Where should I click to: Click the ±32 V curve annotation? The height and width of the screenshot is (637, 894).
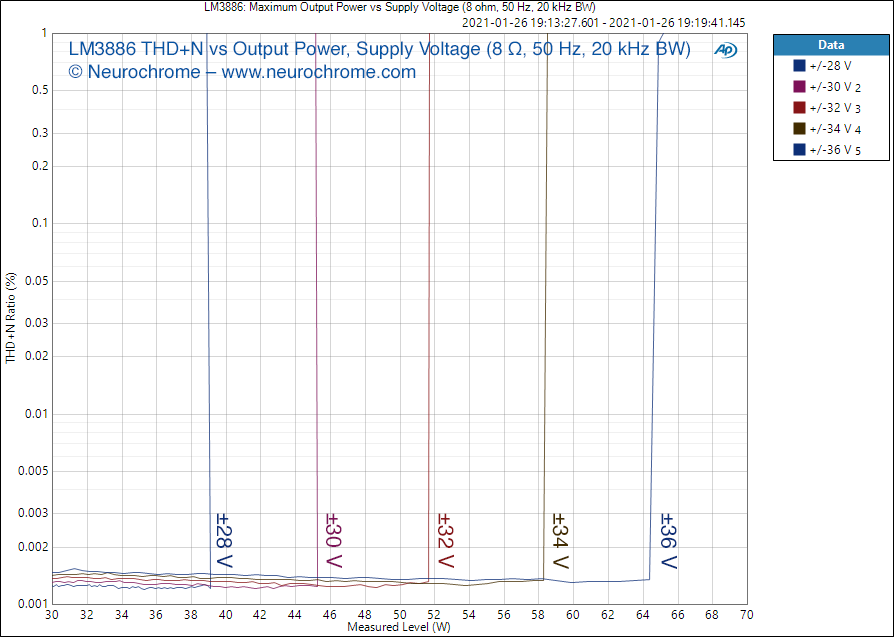click(x=445, y=541)
